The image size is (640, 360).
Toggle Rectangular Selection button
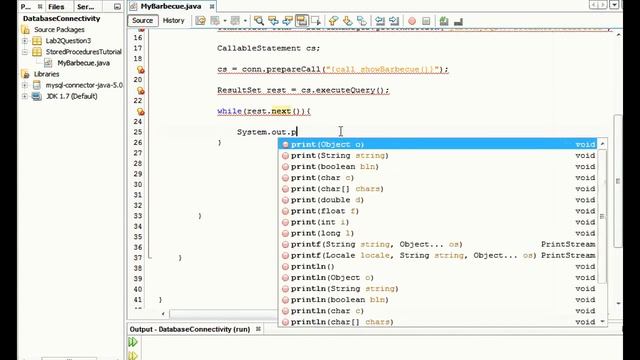[316, 21]
